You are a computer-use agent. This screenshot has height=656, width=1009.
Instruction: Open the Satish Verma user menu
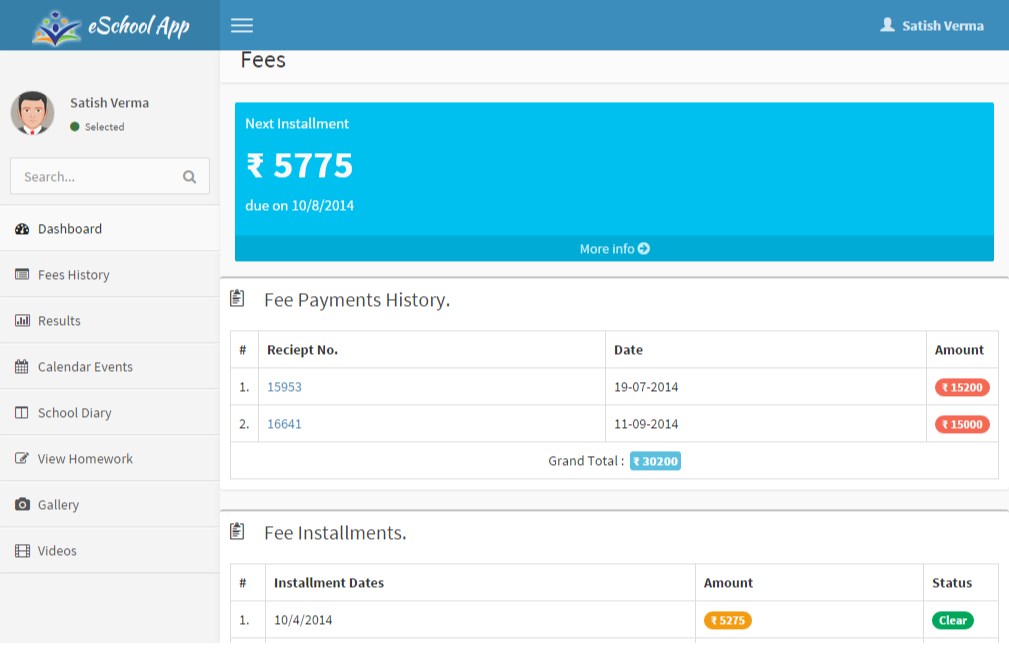[932, 26]
